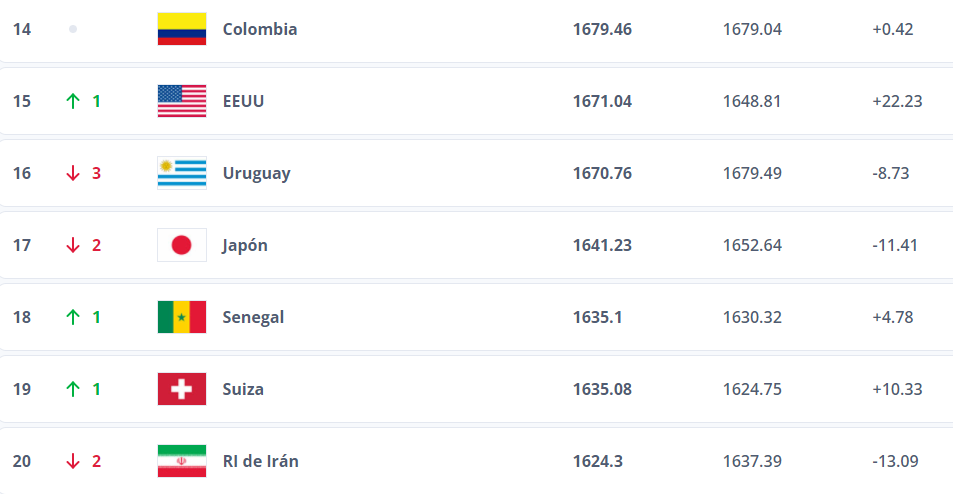Open the Senegal team page
953x494 pixels.
point(253,317)
